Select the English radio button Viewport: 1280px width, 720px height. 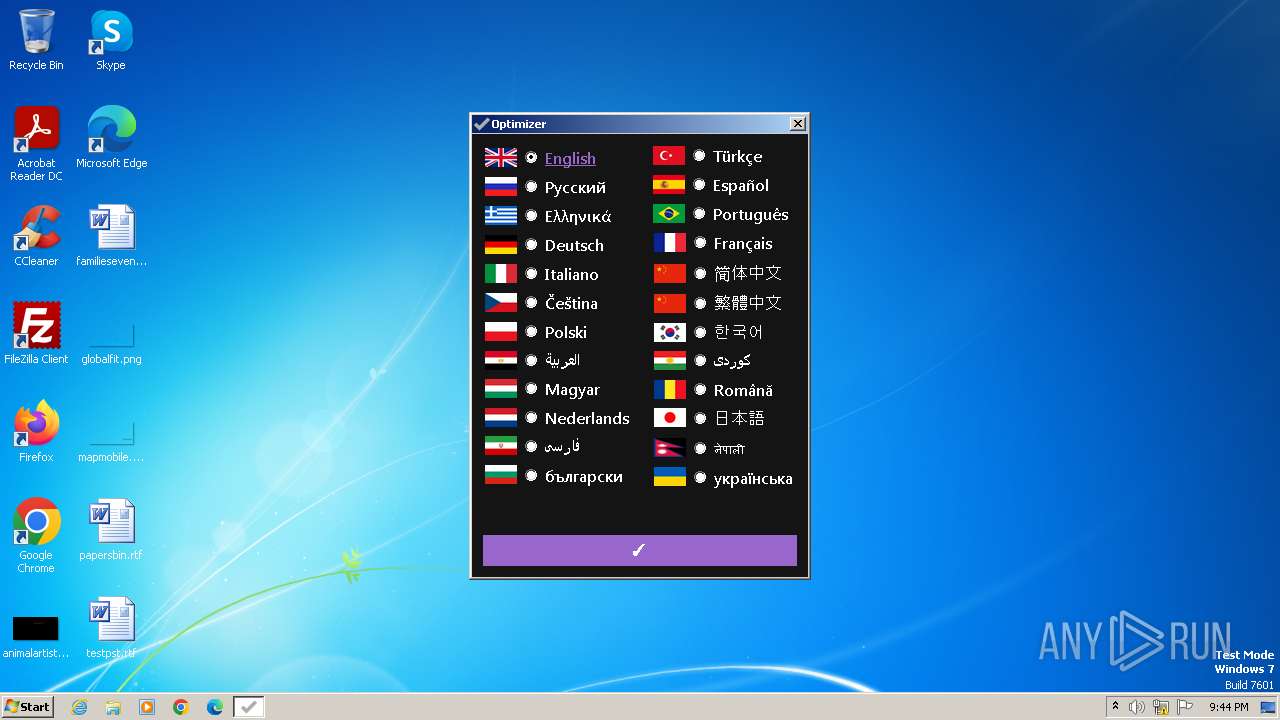pyautogui.click(x=531, y=158)
